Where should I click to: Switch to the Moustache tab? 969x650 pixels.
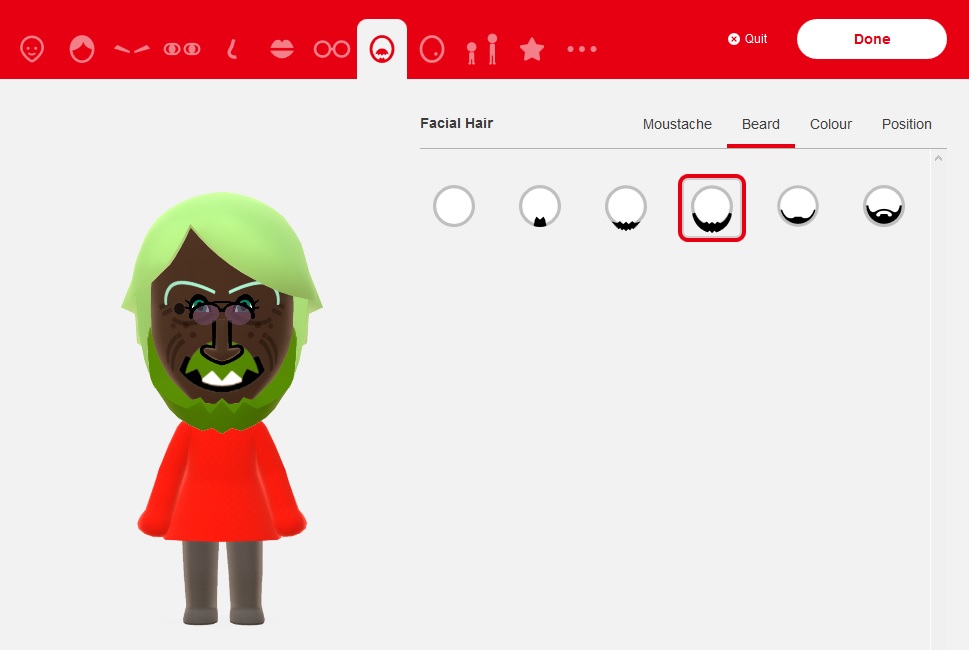(x=677, y=124)
